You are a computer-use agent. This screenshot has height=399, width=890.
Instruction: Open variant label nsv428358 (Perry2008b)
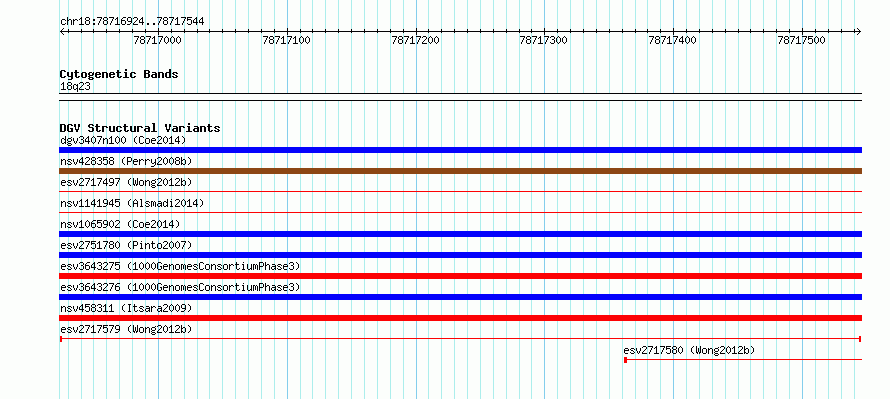coord(126,161)
